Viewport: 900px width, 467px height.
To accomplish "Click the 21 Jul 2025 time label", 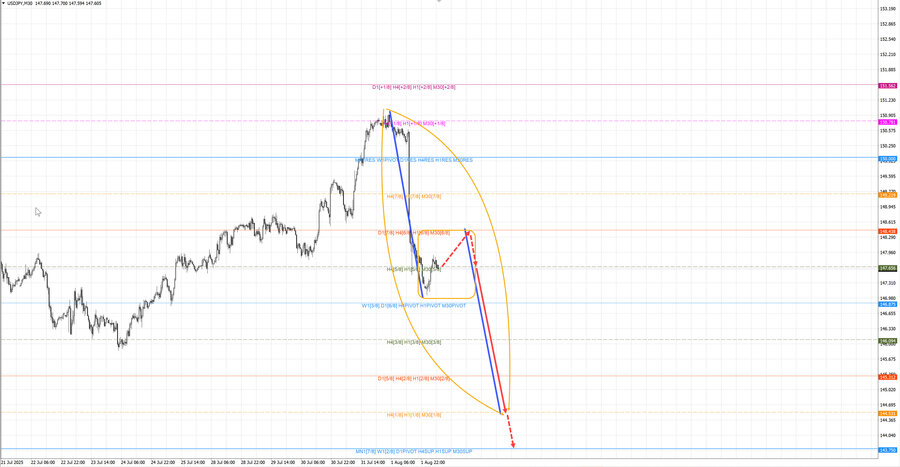I will point(13,462).
